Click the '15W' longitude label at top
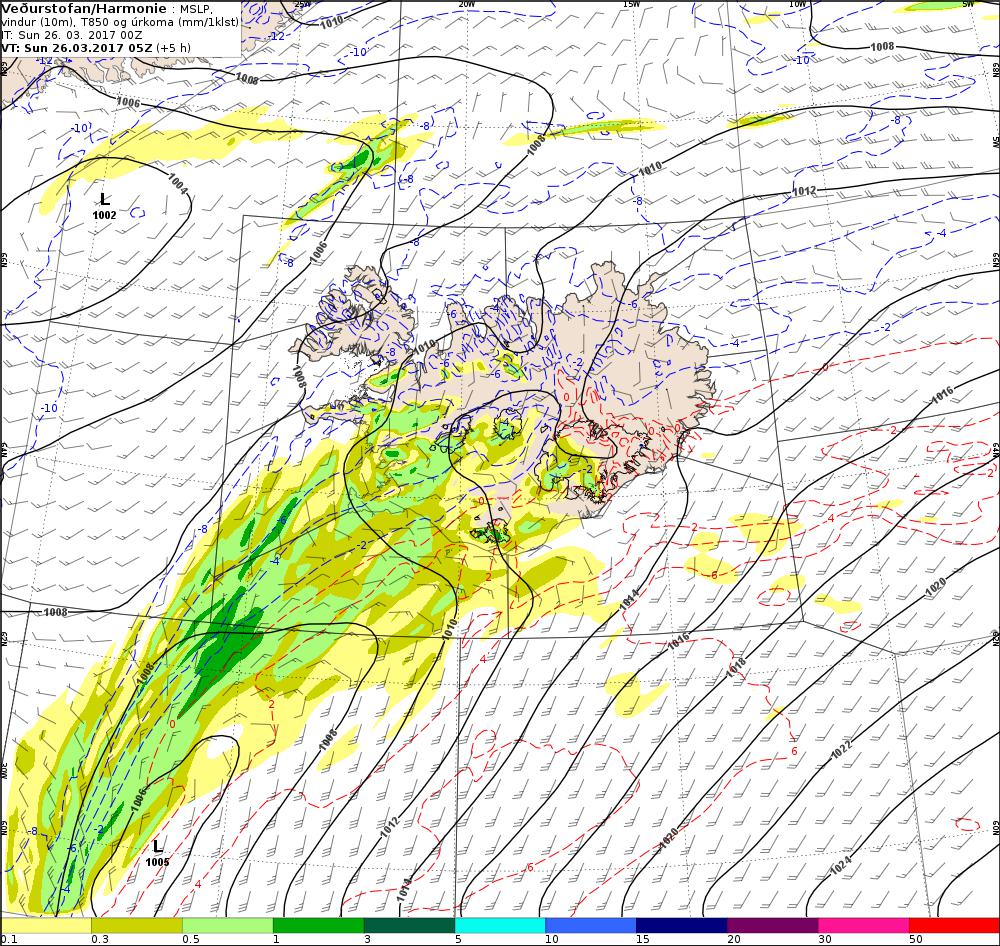1000x946 pixels. point(631,4)
